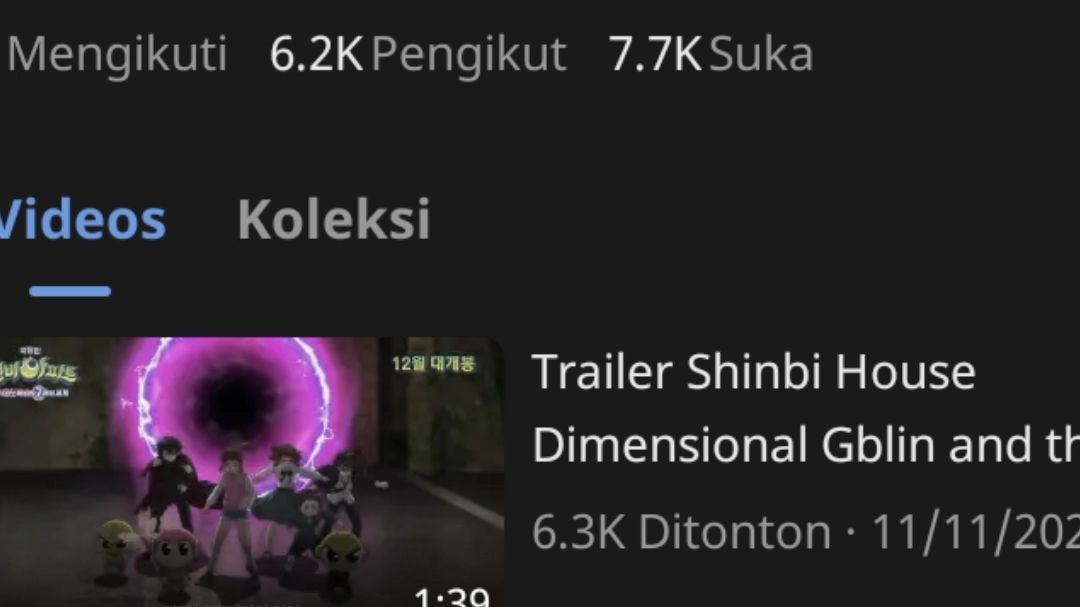Click the 7.7K likes count
This screenshot has width=1080, height=607.
(x=654, y=54)
